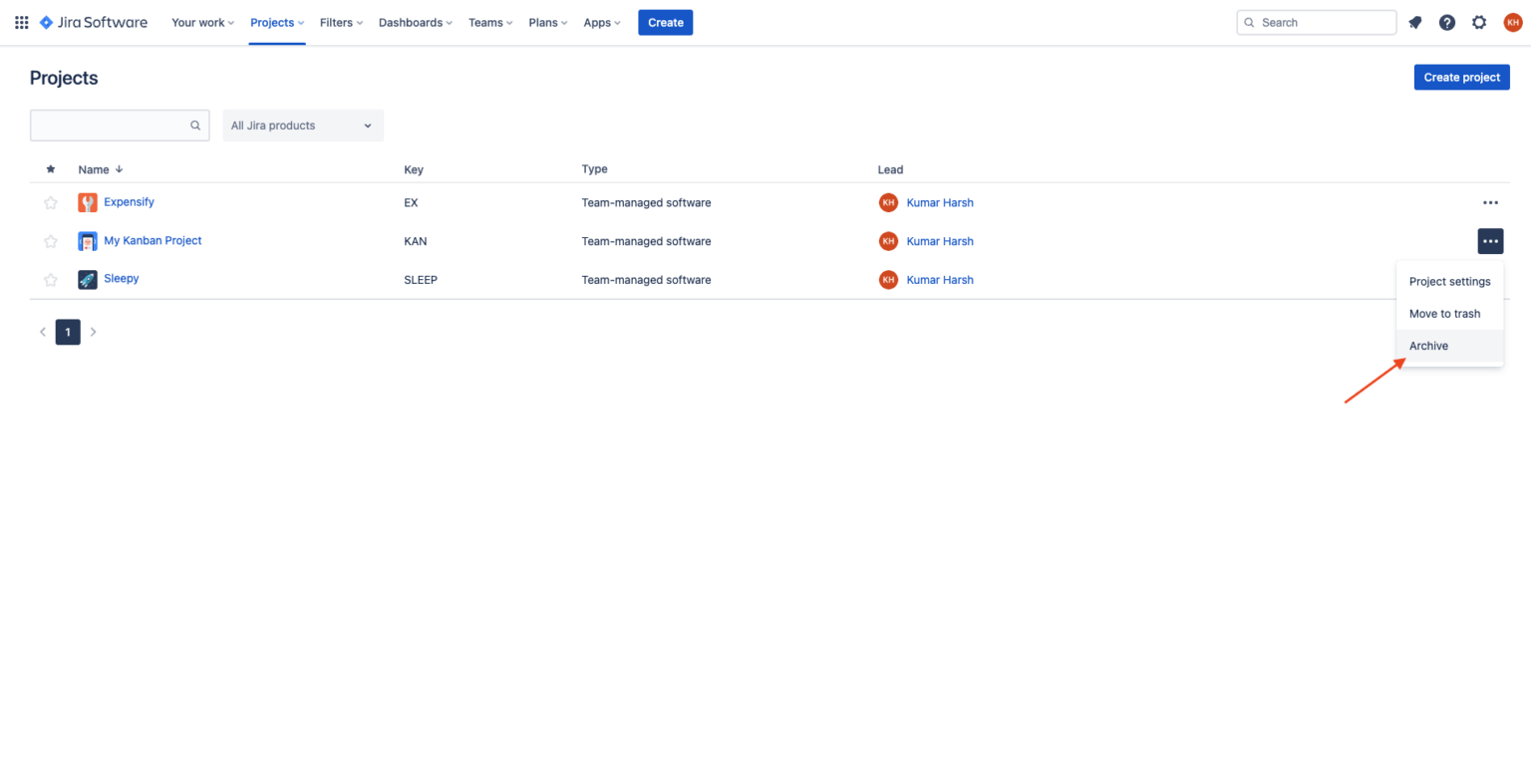Star My Kanban Project as a favorite

click(50, 241)
